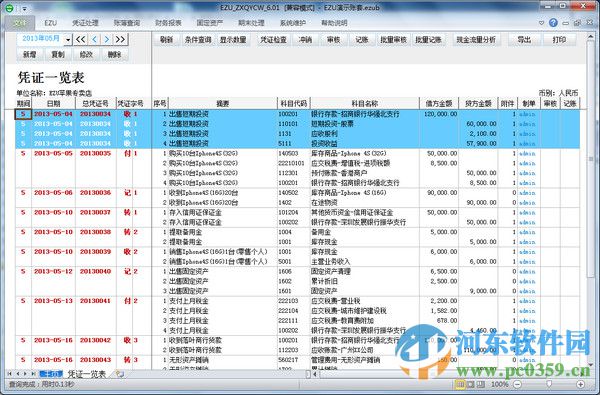Image resolution: width=600 pixels, height=395 pixels.
Task: Click the blue help question mark icon
Action: pos(553,23)
